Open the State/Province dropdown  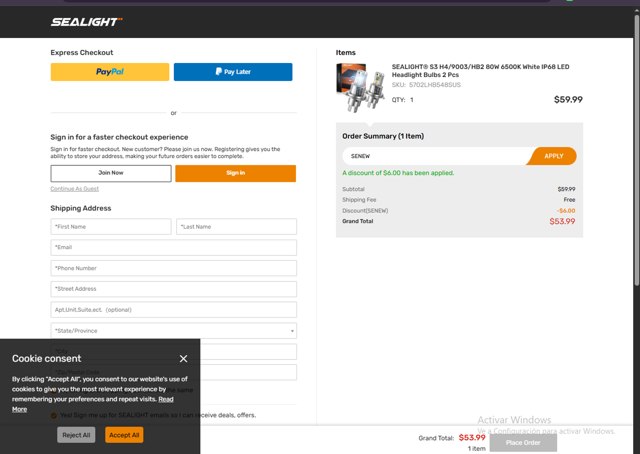click(x=173, y=331)
